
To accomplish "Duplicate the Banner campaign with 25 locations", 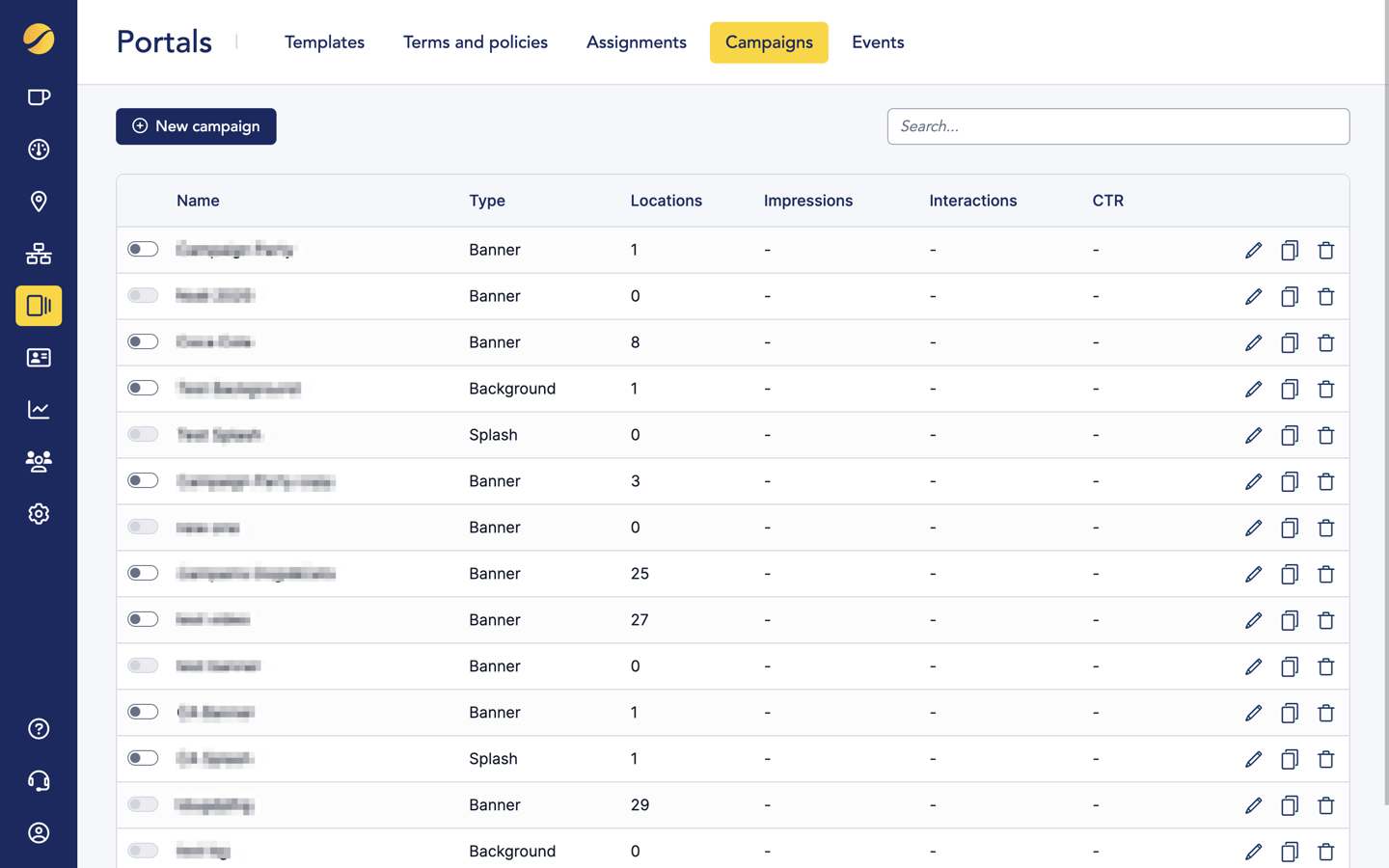I will [x=1289, y=574].
